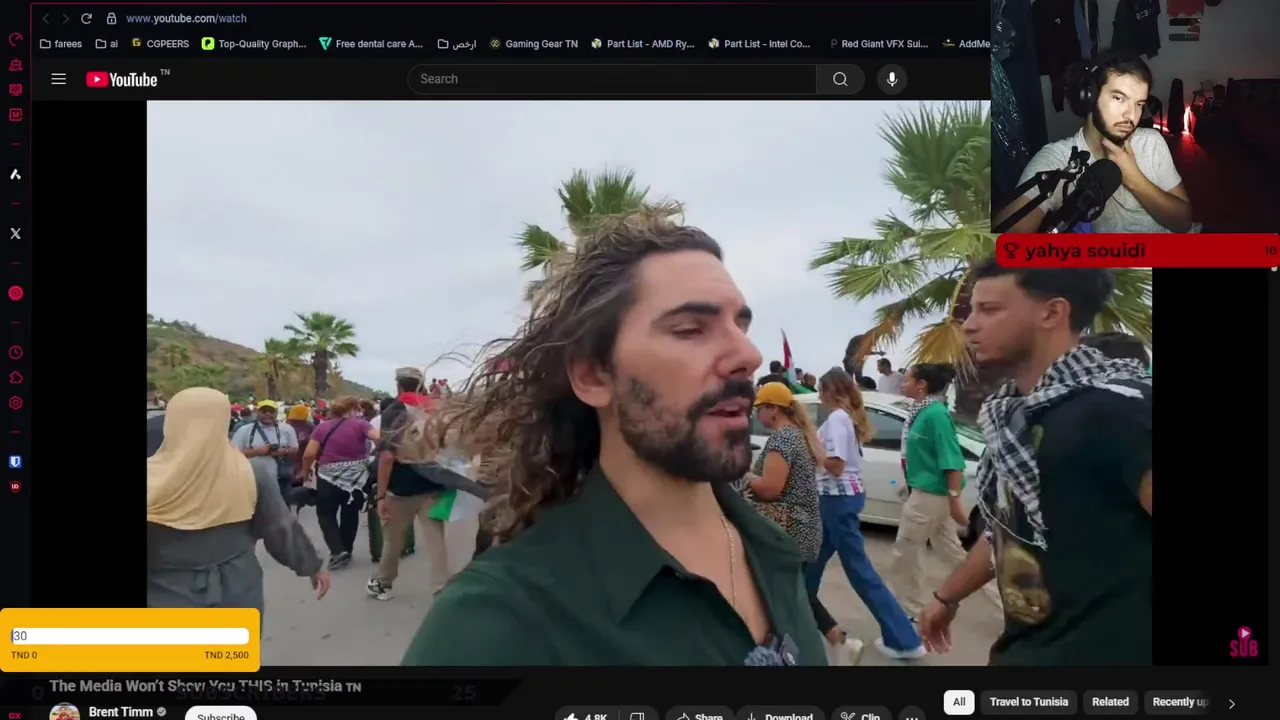Go forward with browser forward arrow
Viewport: 1280px width, 720px height.
[x=65, y=18]
